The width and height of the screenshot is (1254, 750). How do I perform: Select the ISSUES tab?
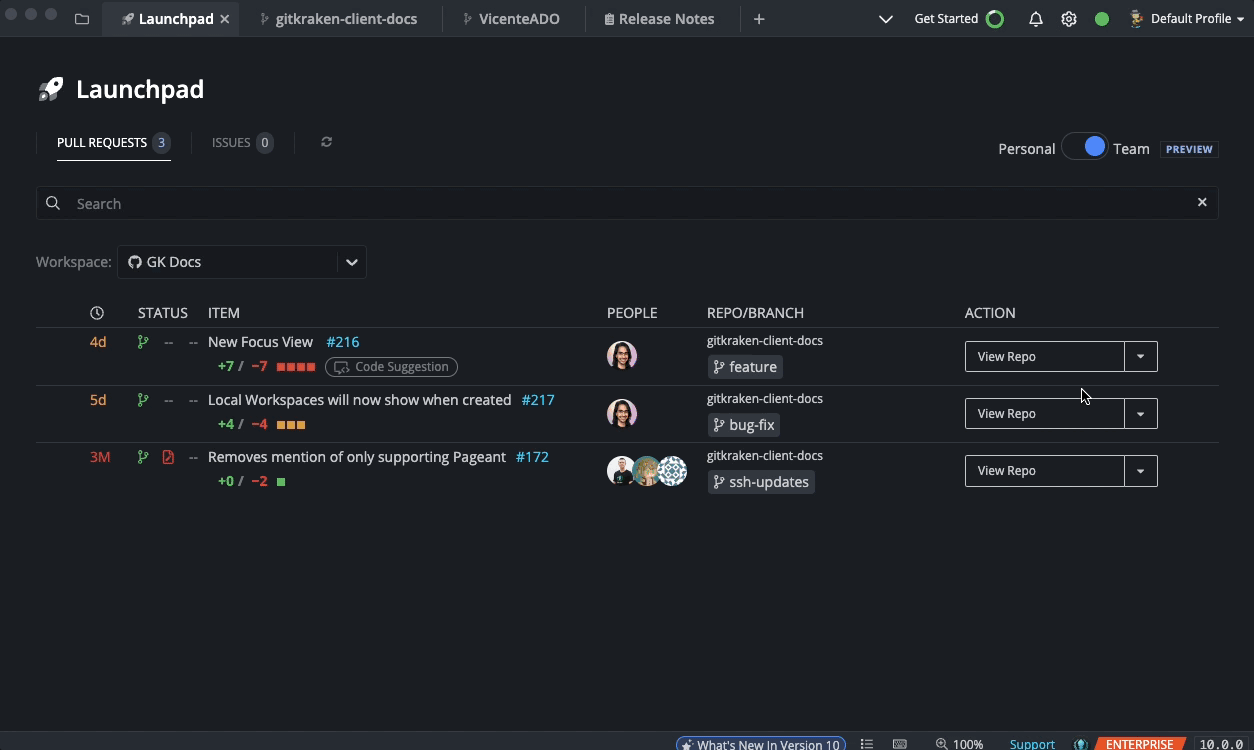pyautogui.click(x=242, y=142)
